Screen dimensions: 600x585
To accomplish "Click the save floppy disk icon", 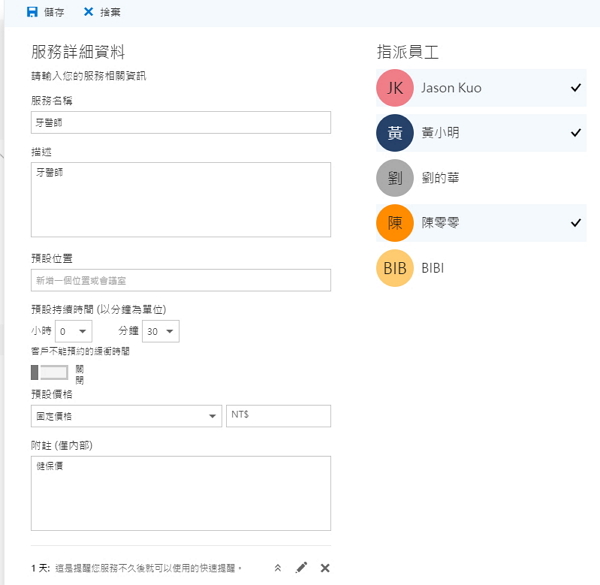I will tap(33, 12).
